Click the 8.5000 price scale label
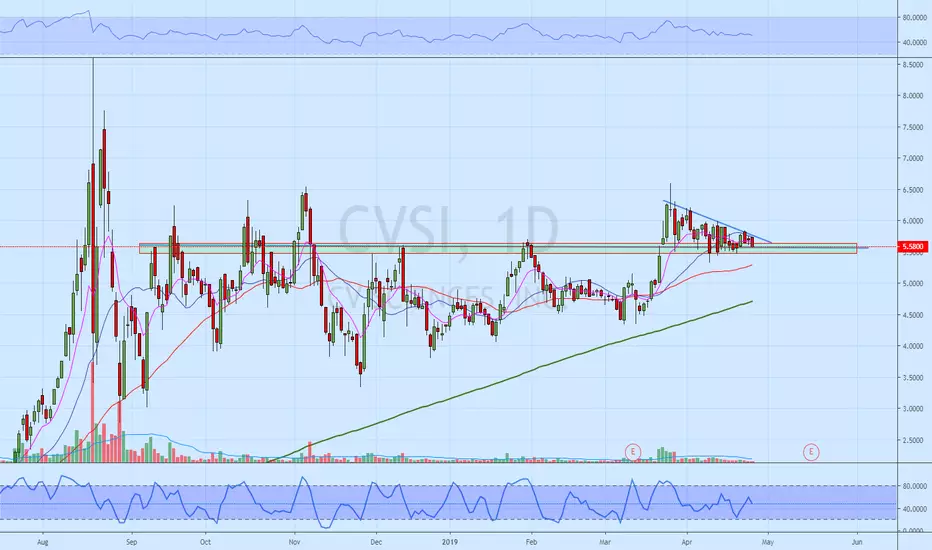Screen dimensions: 932x550 912,64
